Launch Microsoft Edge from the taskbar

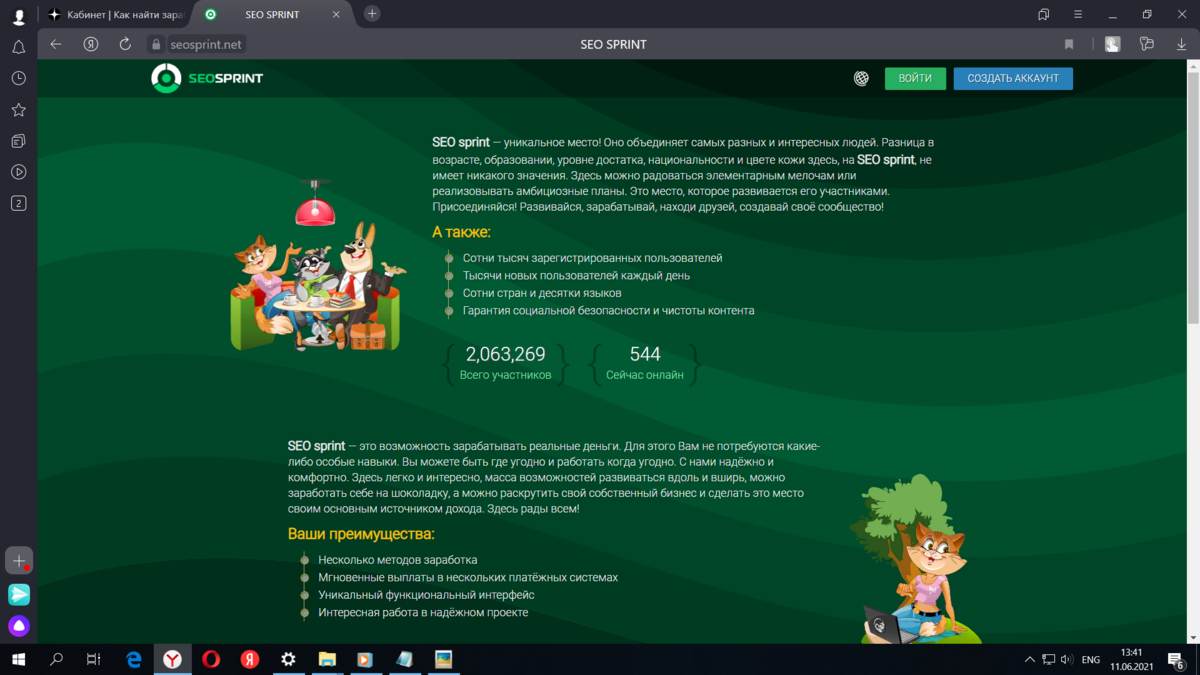click(x=134, y=659)
